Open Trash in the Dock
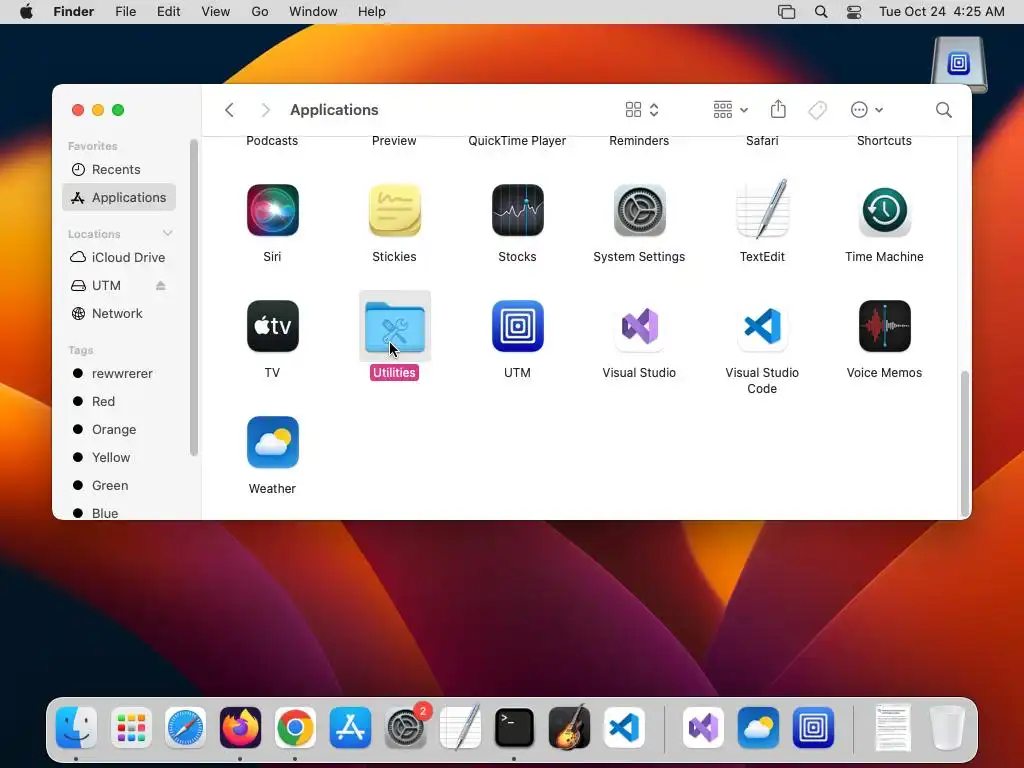The height and width of the screenshot is (768, 1024). [x=947, y=728]
